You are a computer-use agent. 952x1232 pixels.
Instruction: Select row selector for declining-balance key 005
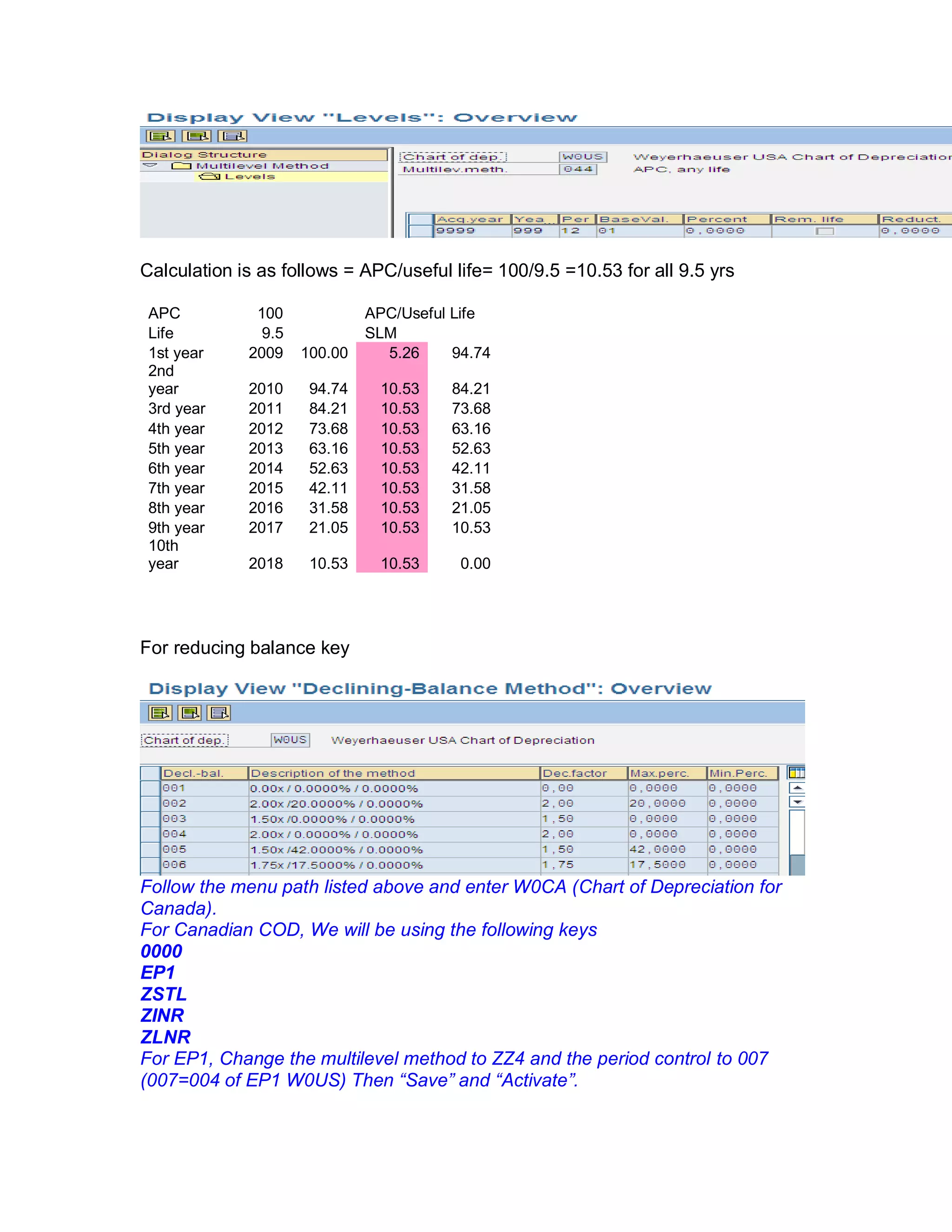pos(150,849)
